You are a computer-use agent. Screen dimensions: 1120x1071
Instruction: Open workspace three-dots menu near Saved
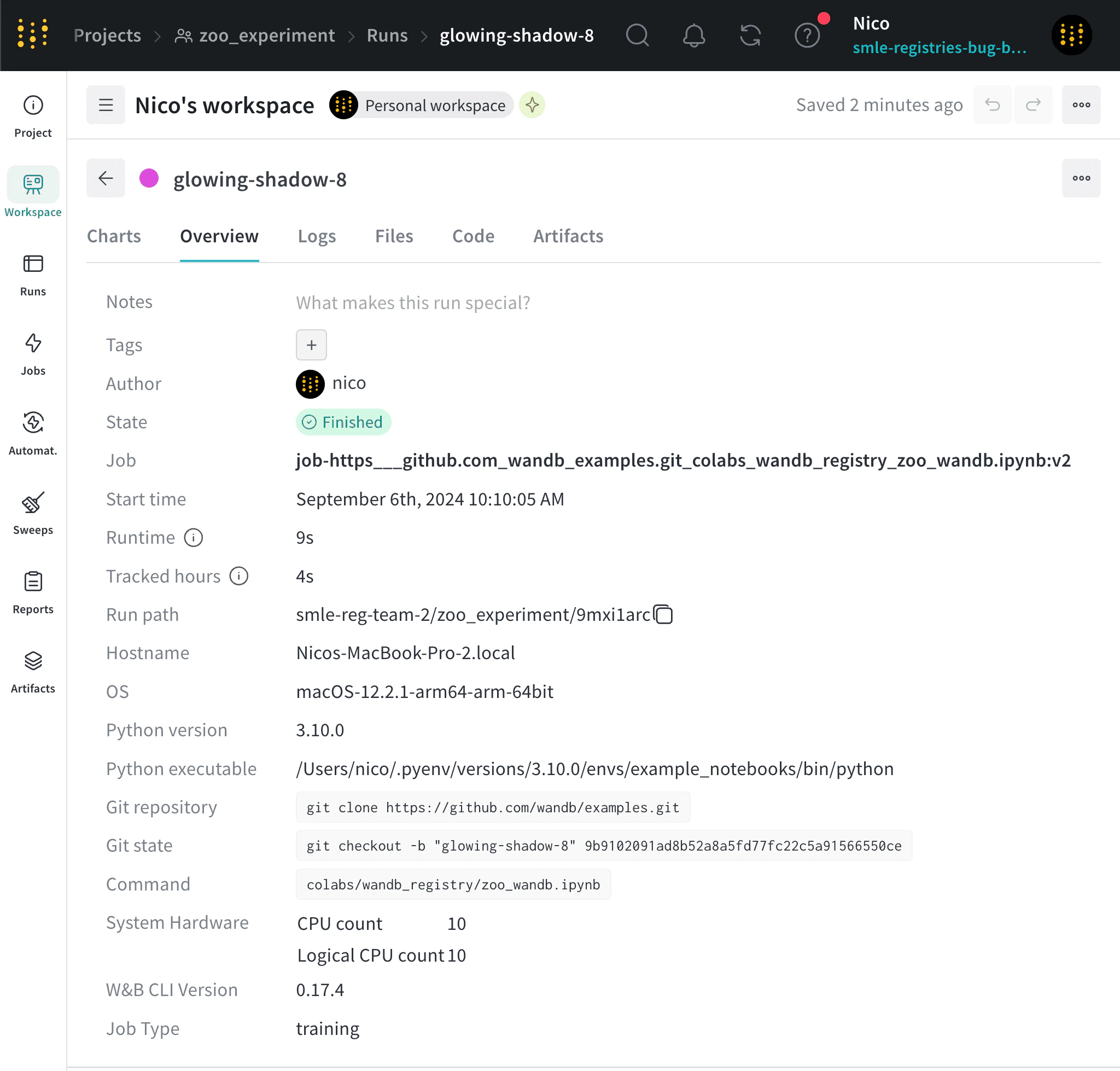tap(1081, 105)
